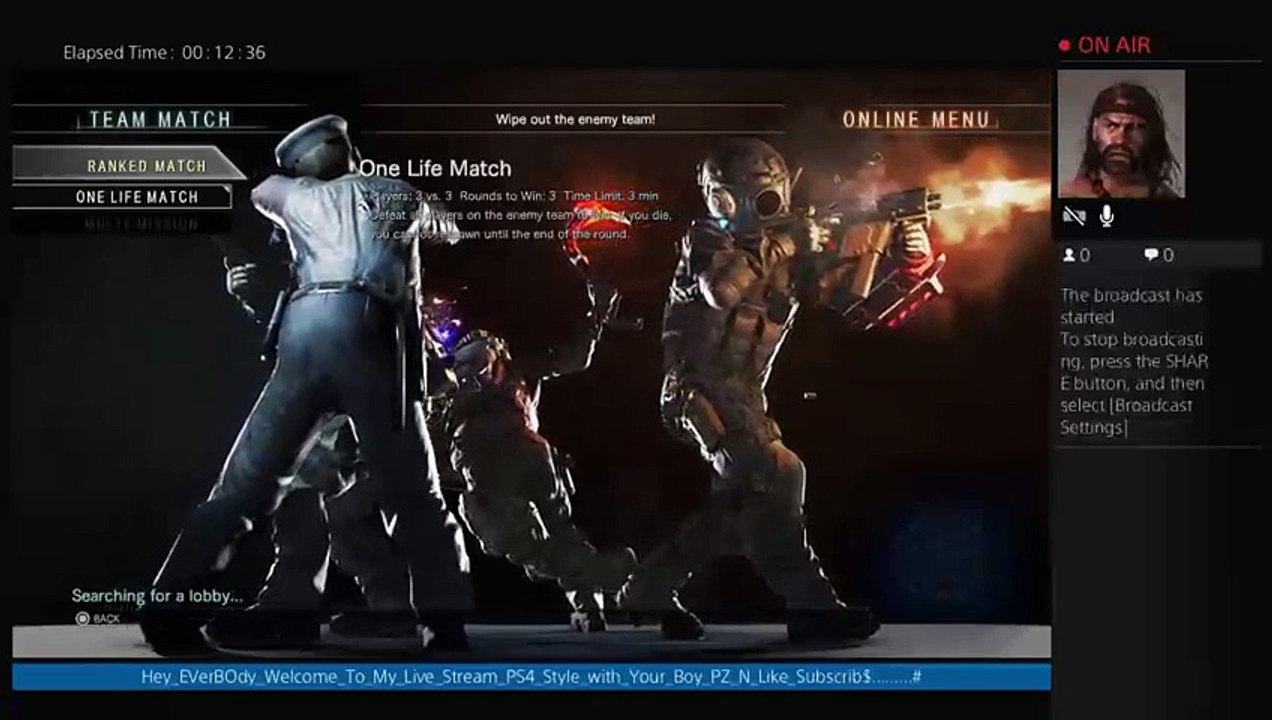The height and width of the screenshot is (720, 1272).
Task: Click 'The broadcast has started' message
Action: (1131, 306)
